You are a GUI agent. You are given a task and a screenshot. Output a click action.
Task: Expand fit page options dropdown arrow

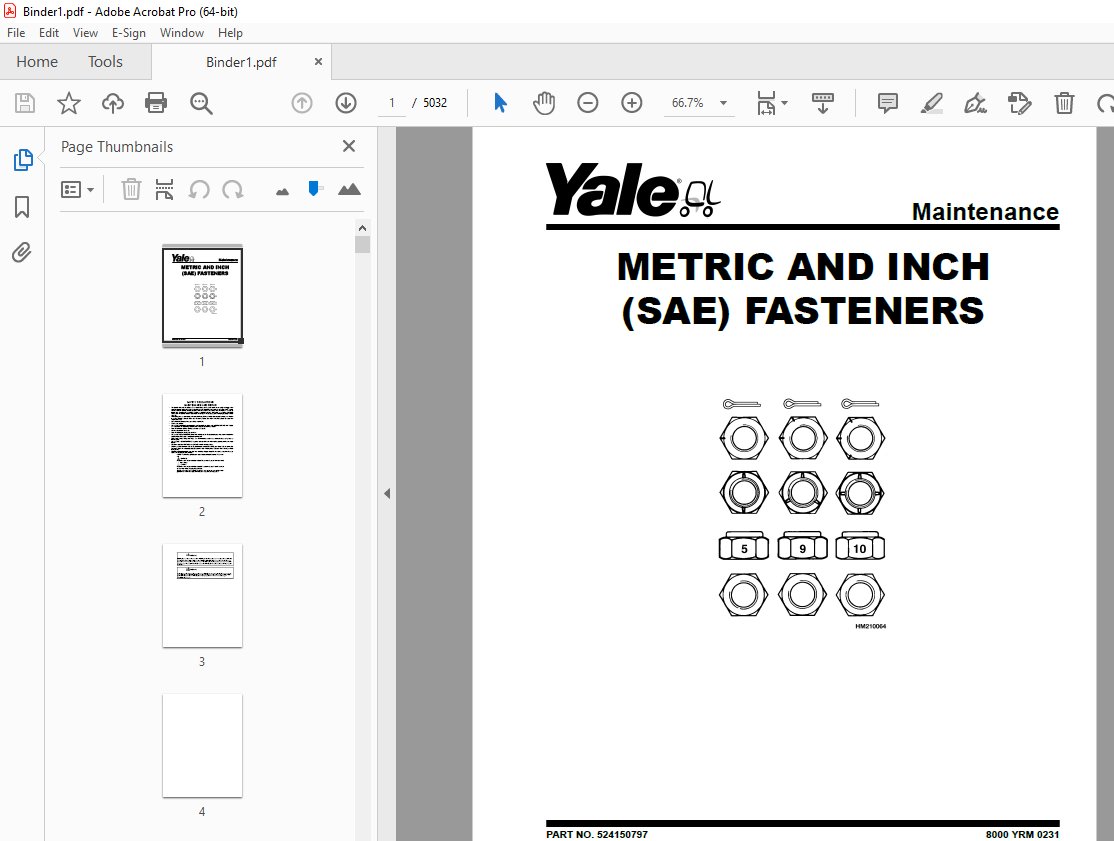tap(784, 103)
